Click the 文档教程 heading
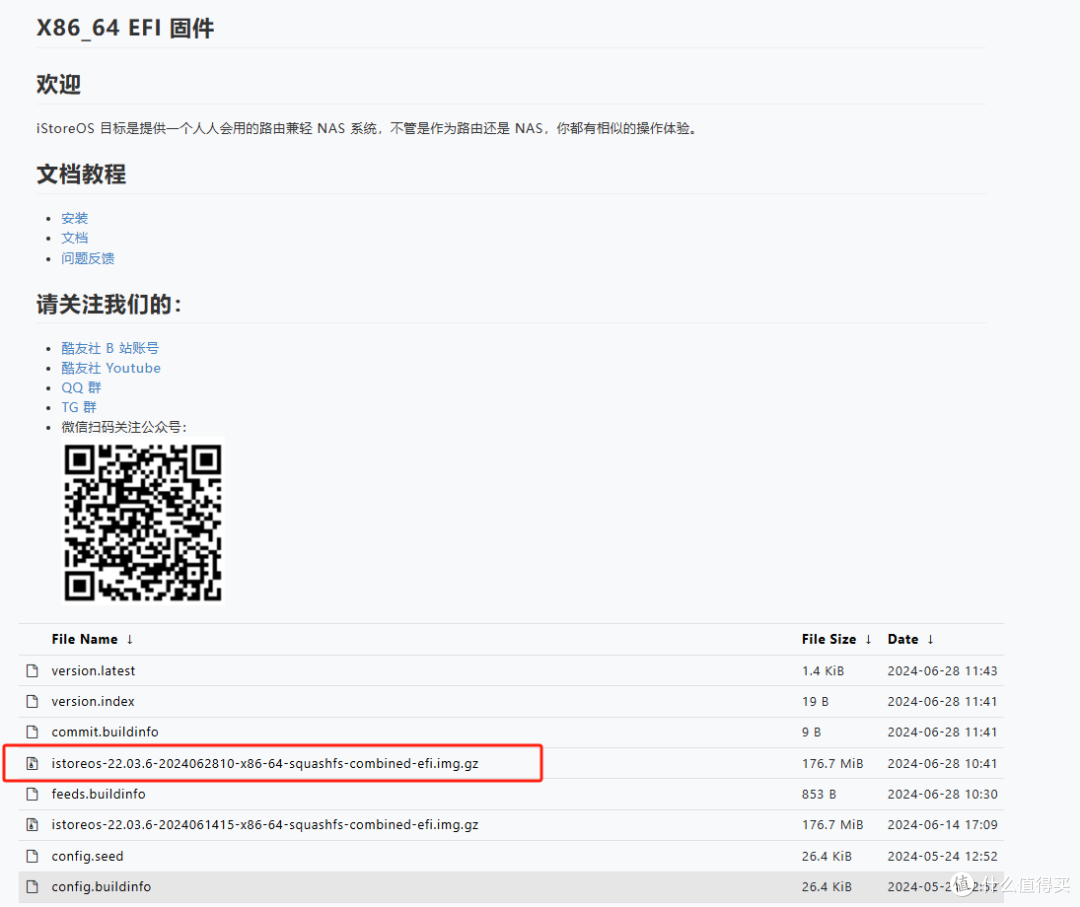The width and height of the screenshot is (1080, 907). point(81,174)
